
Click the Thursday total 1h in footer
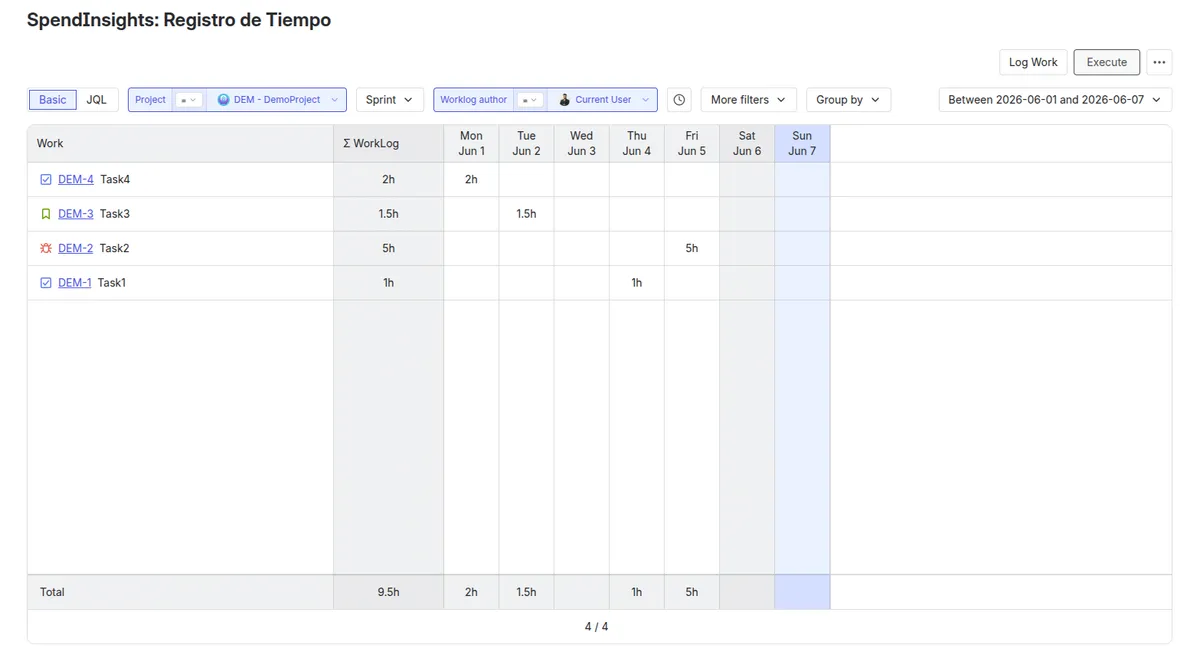(636, 592)
